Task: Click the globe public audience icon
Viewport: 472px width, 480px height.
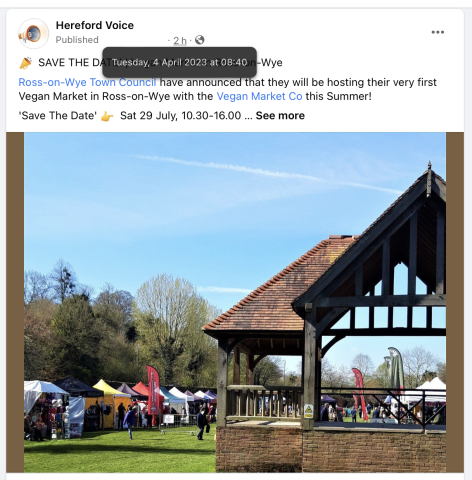Action: click(x=200, y=40)
